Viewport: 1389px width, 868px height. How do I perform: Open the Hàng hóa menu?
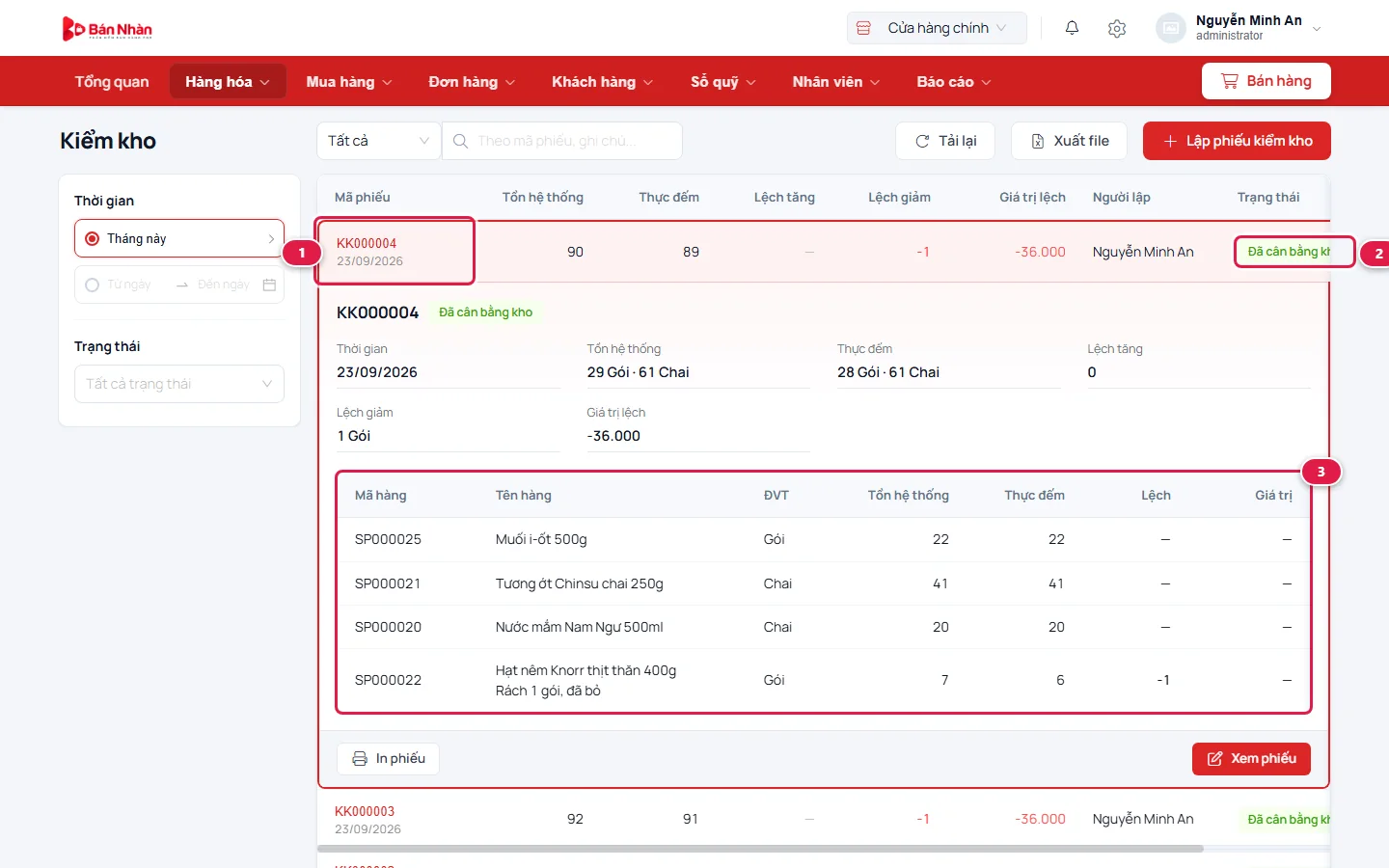click(228, 81)
